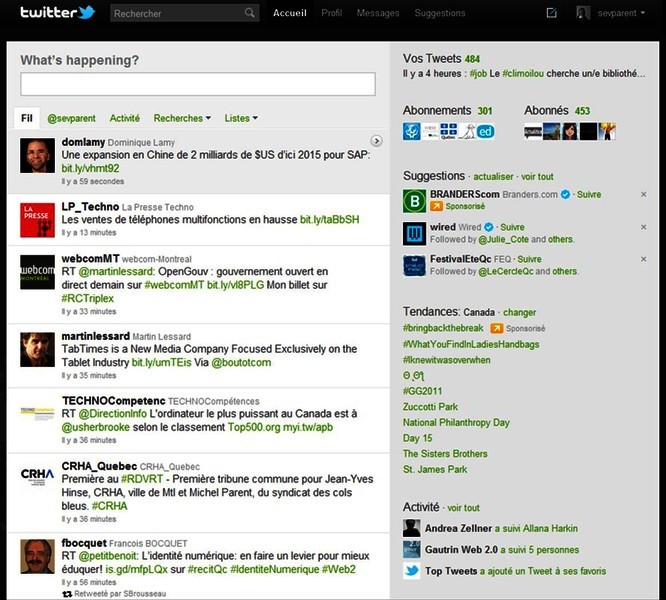This screenshot has width=666, height=600.
Task: Click martinlessard's profile photo
Action: click(x=37, y=349)
